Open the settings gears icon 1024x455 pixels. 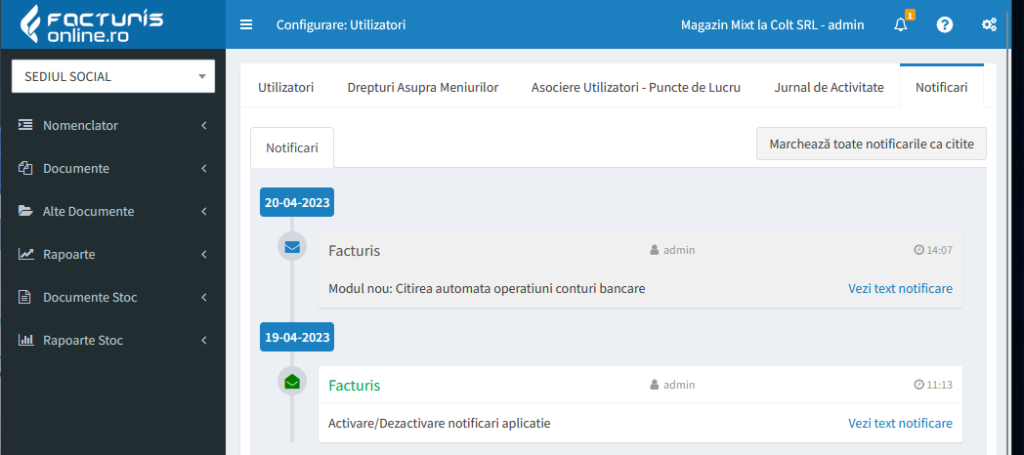pos(989,25)
